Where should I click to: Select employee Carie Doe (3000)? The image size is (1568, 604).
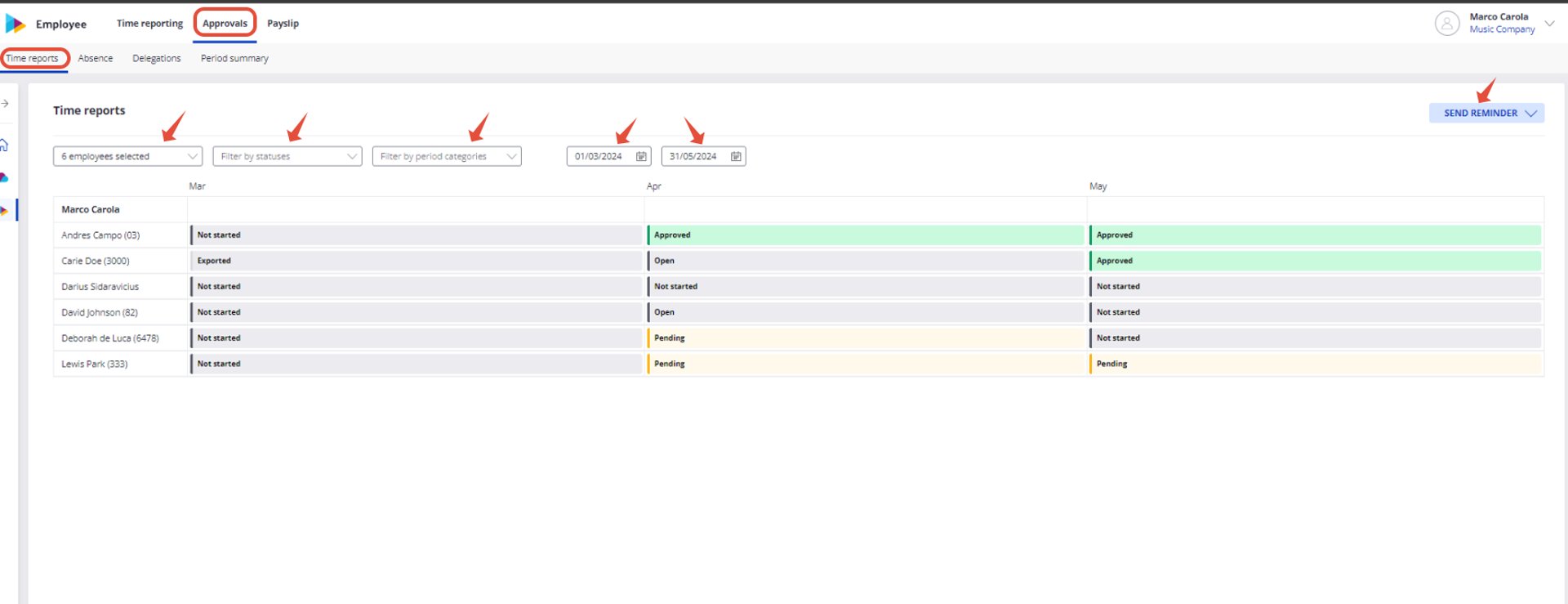pyautogui.click(x=96, y=261)
